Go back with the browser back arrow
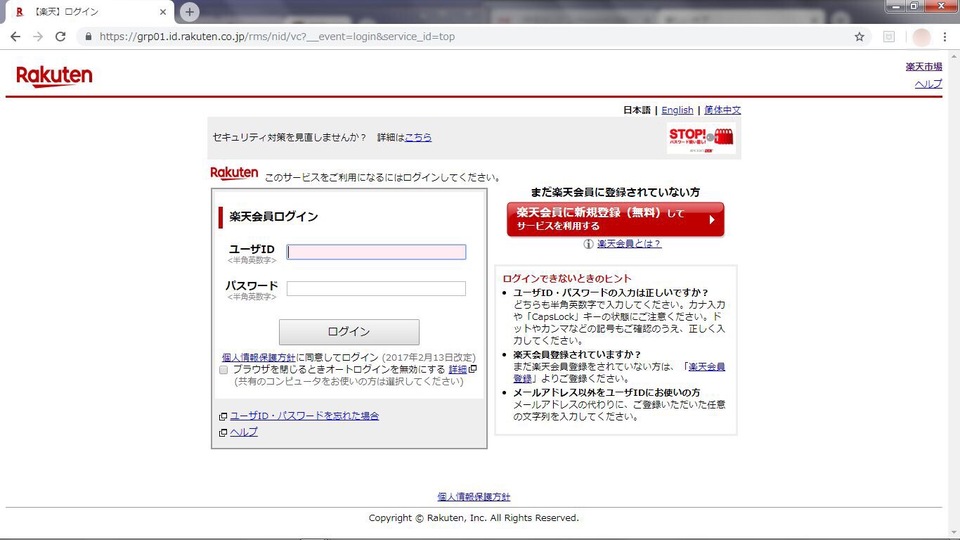 15,37
